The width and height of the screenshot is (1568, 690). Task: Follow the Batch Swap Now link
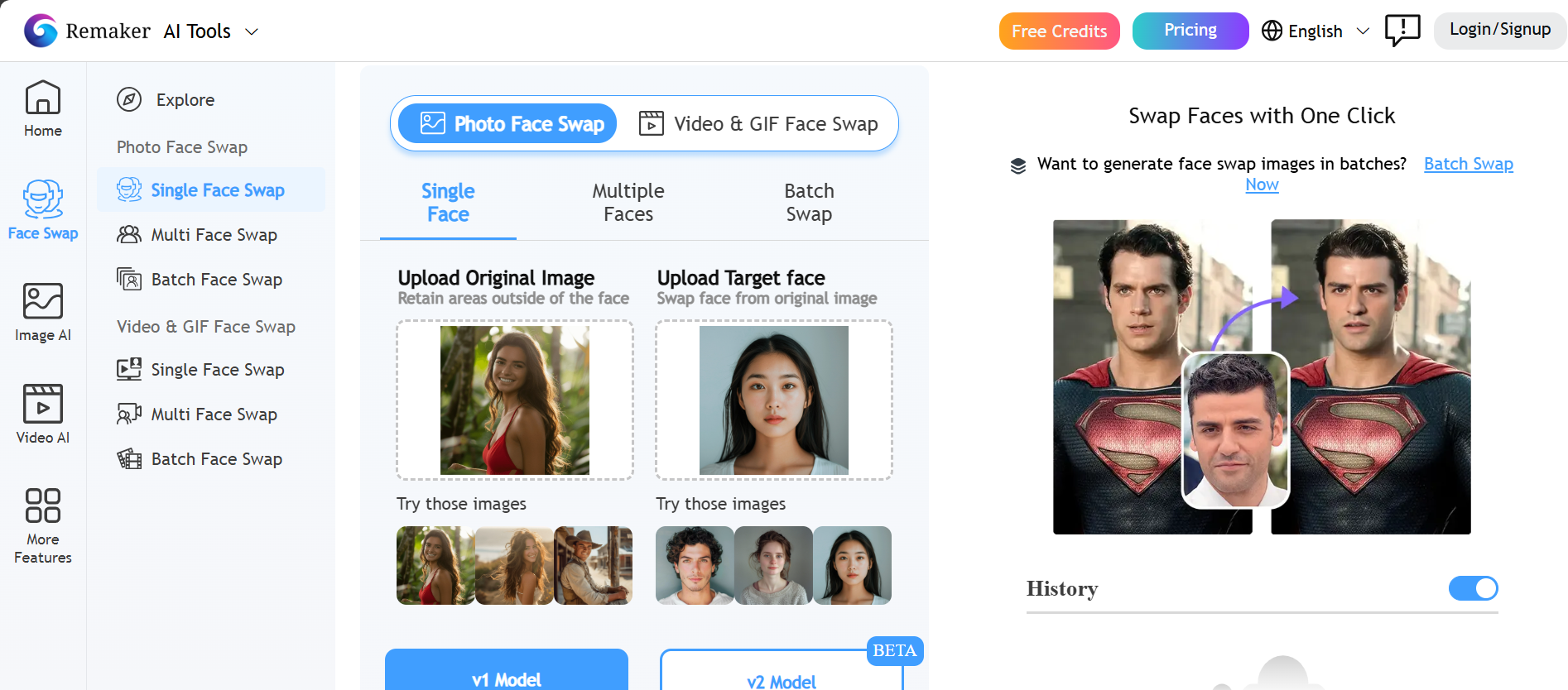1468,164
